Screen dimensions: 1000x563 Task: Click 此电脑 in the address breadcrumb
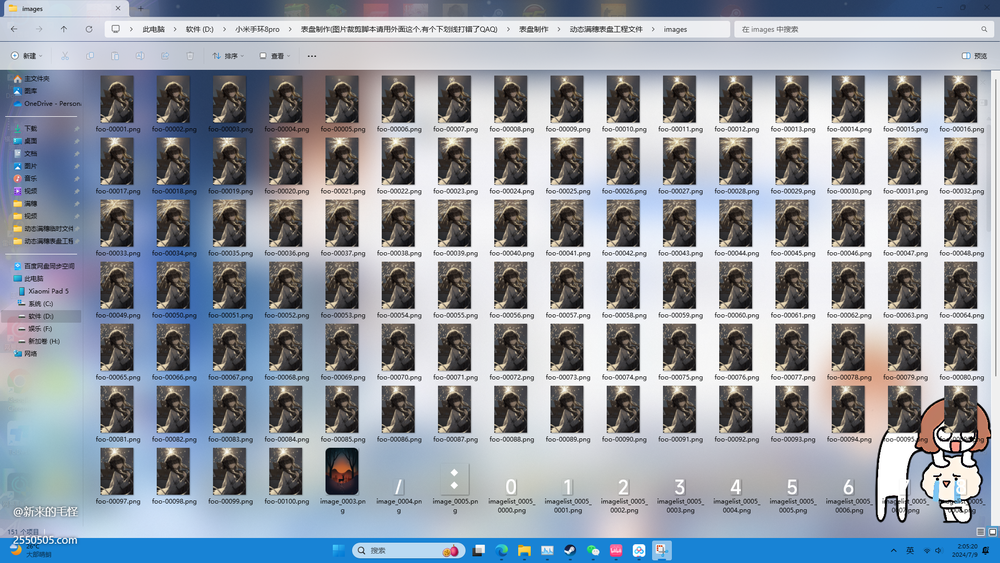point(155,29)
